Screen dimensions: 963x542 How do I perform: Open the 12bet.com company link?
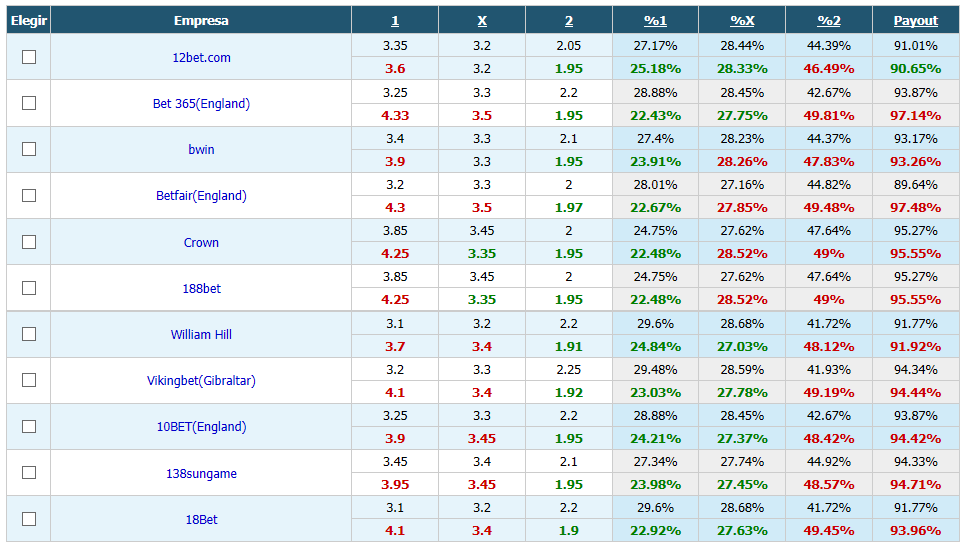[x=201, y=58]
